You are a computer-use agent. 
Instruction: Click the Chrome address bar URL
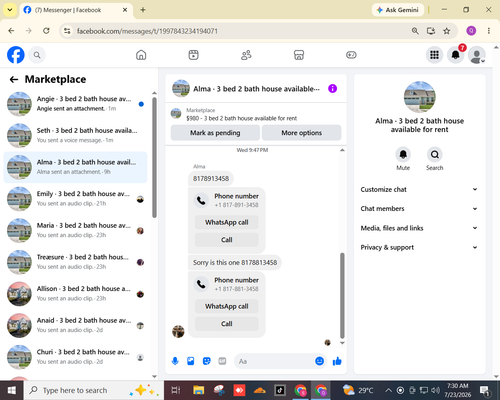147,31
